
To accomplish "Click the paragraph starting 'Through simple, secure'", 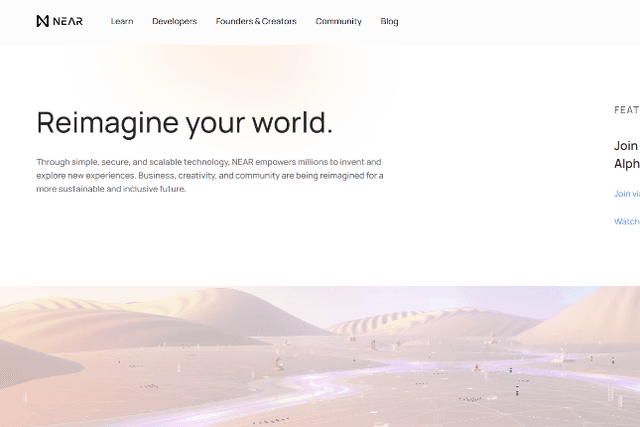I will (210, 176).
